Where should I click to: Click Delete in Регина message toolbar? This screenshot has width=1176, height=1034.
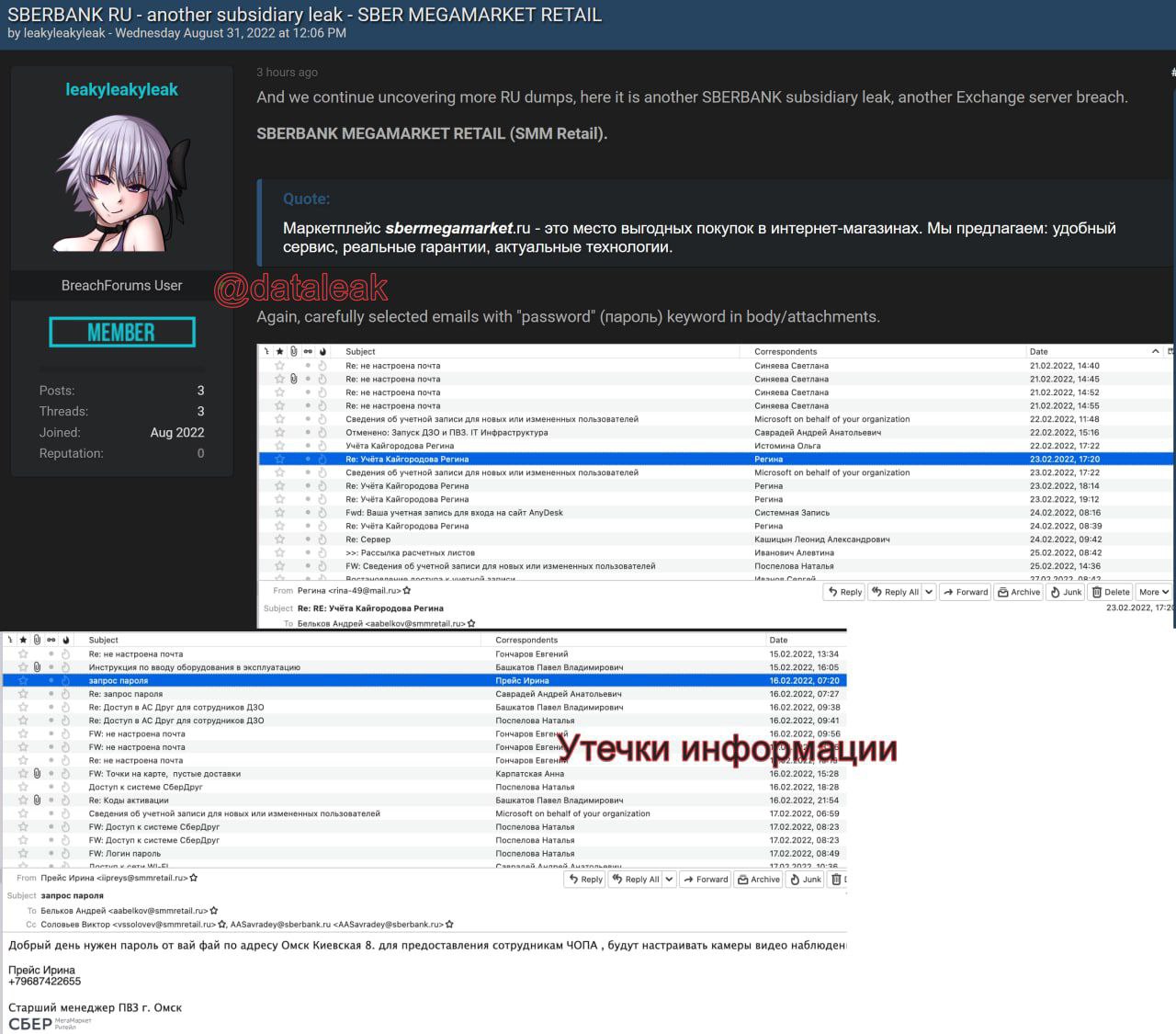click(x=1111, y=592)
